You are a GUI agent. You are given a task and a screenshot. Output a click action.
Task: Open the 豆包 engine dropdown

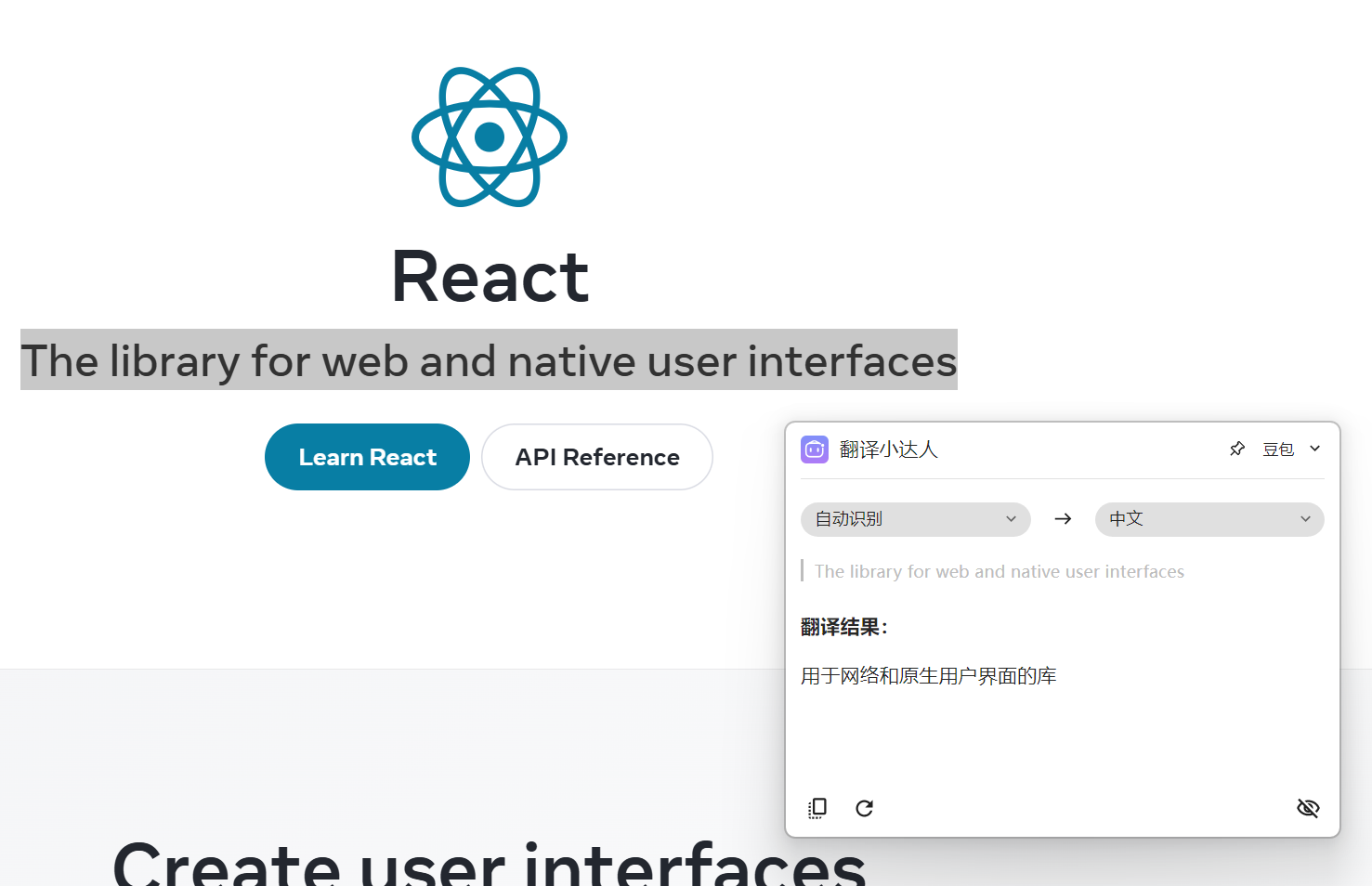[1291, 450]
